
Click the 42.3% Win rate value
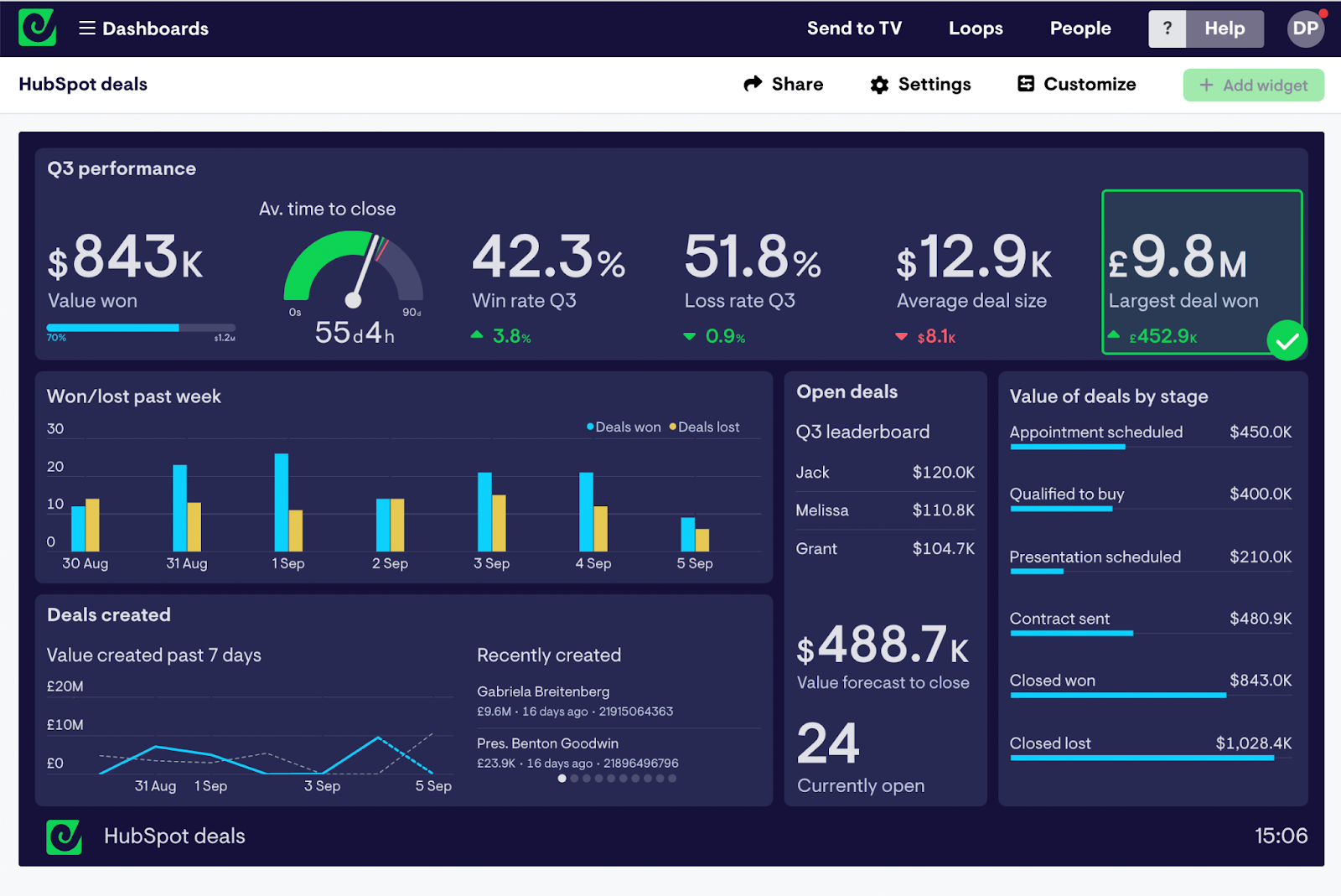tap(549, 256)
